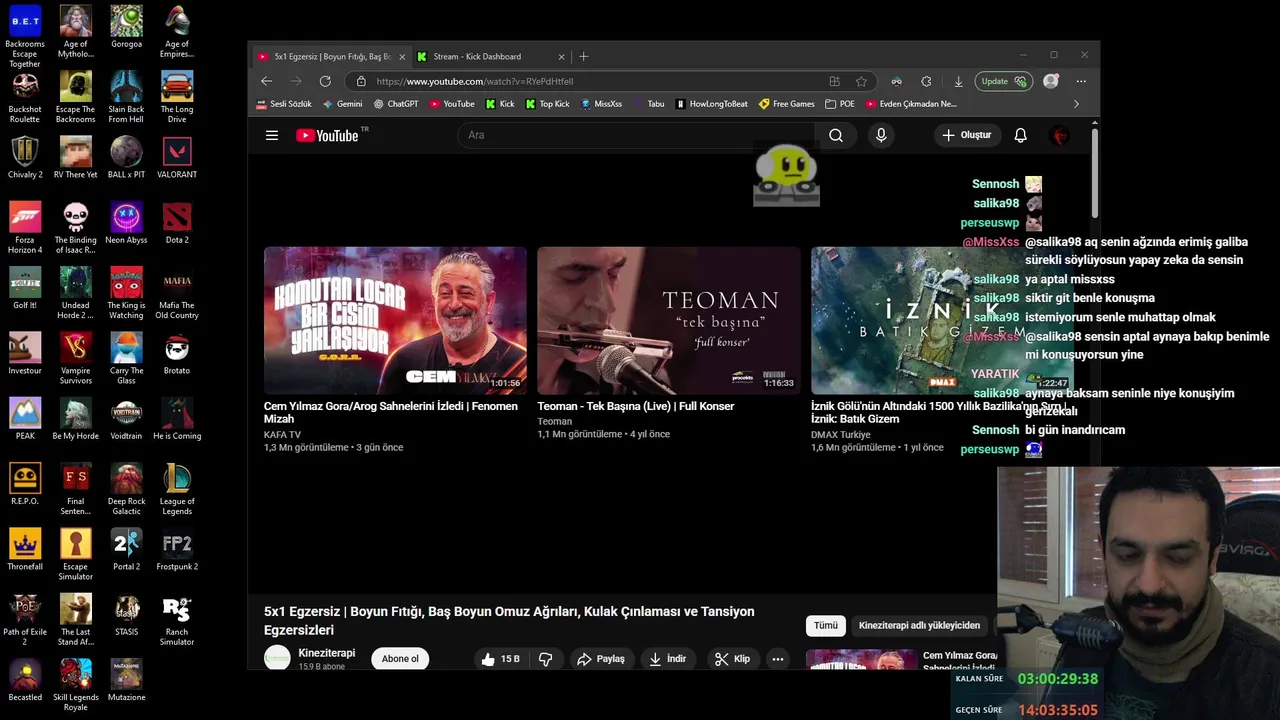Open Chivalry 2 desktop icon
Viewport: 1280px width, 720px height.
pos(25,158)
